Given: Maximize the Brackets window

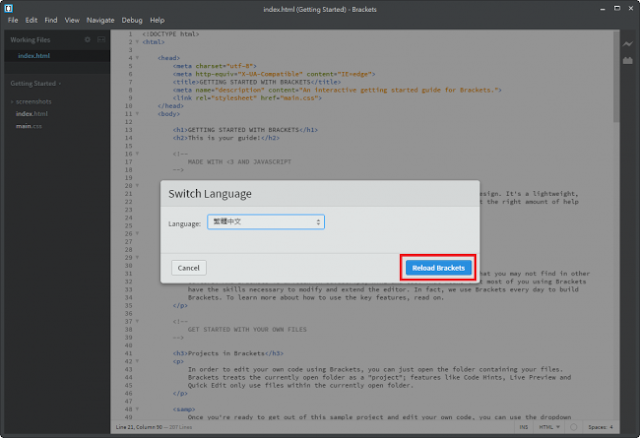Looking at the screenshot, I should pyautogui.click(x=617, y=9).
